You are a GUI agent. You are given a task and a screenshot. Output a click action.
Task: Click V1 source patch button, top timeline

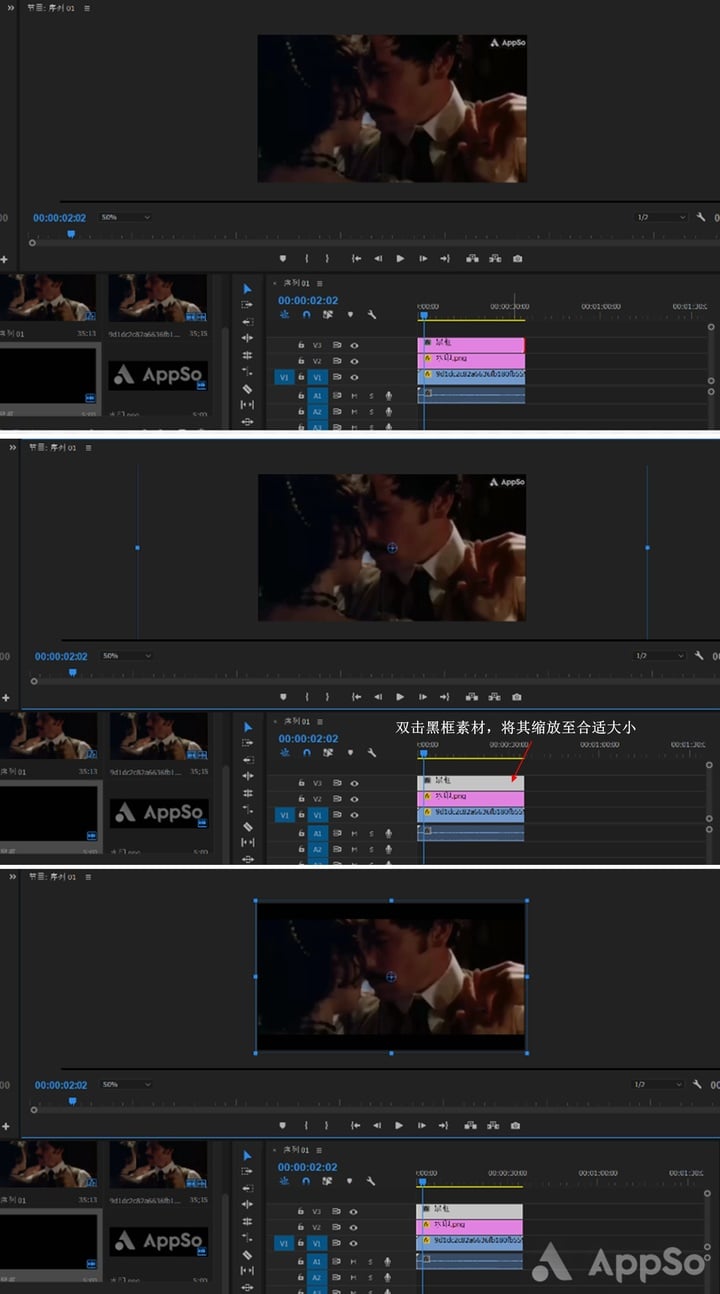click(x=284, y=378)
